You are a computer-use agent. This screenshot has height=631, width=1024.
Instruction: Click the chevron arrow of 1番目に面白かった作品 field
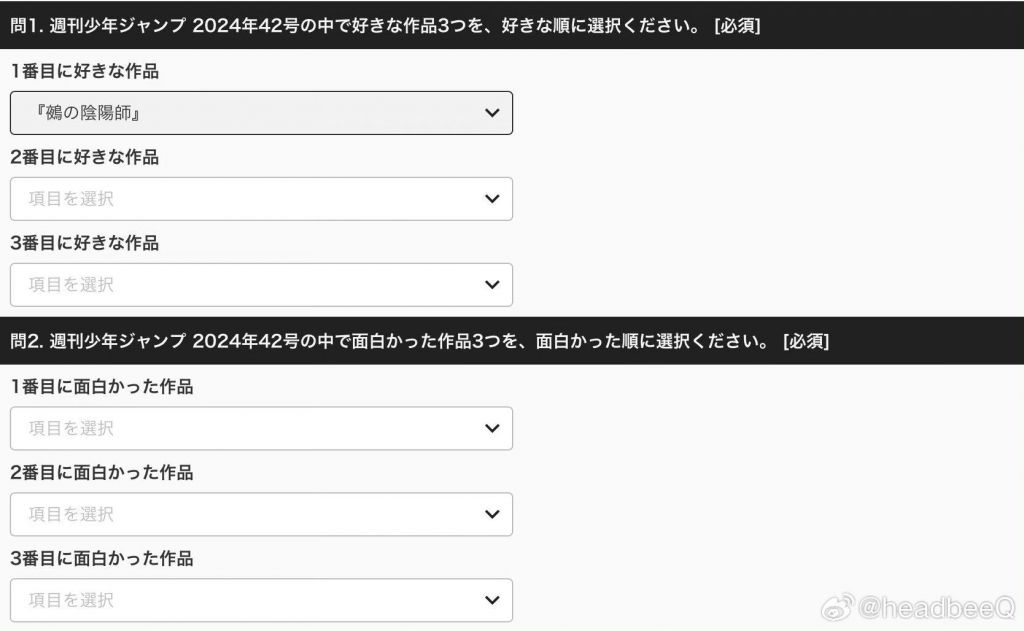point(492,429)
